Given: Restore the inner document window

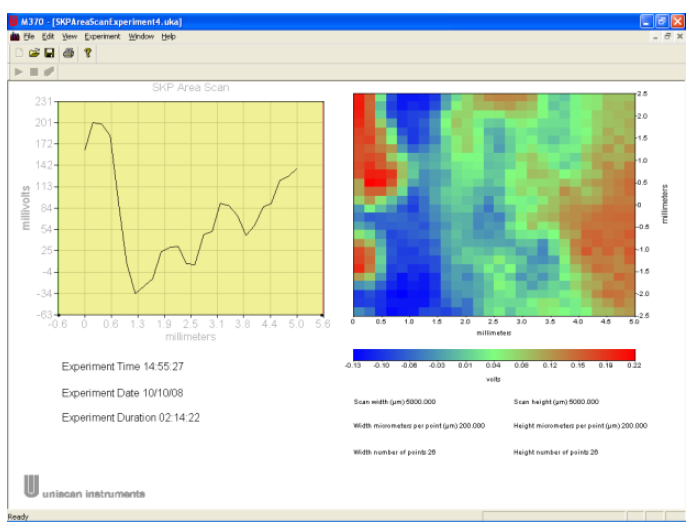Looking at the screenshot, I should (667, 36).
